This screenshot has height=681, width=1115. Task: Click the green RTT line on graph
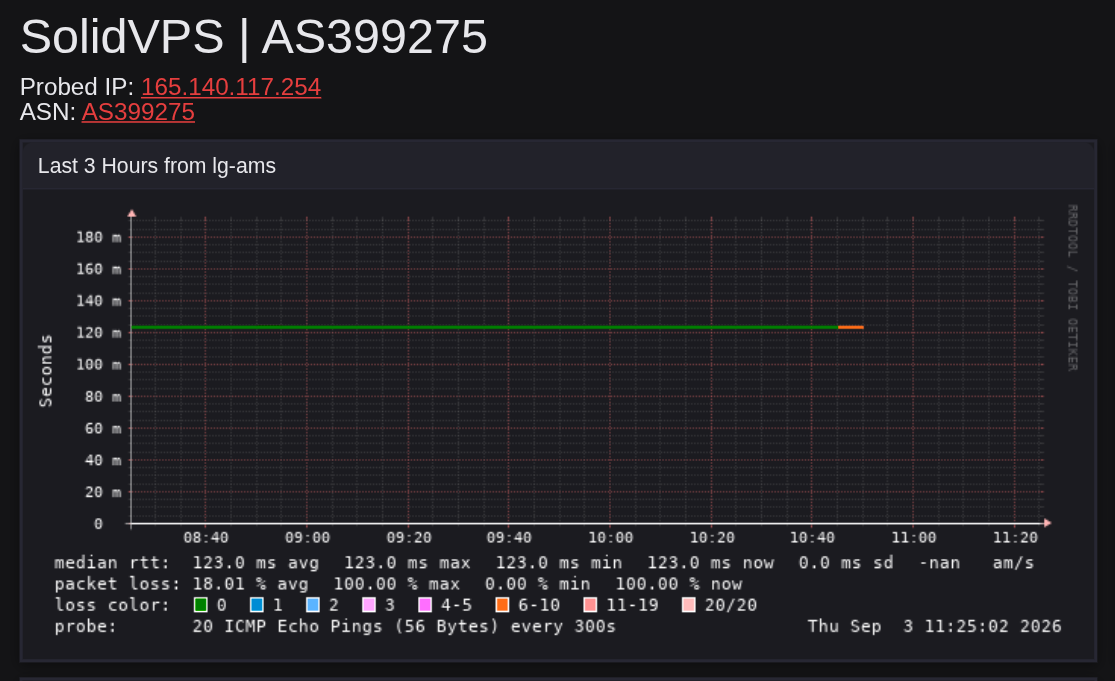[484, 328]
